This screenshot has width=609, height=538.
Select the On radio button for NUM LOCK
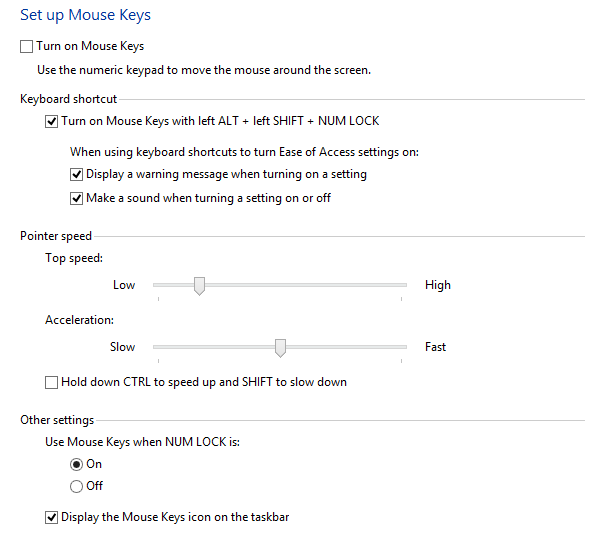77,464
